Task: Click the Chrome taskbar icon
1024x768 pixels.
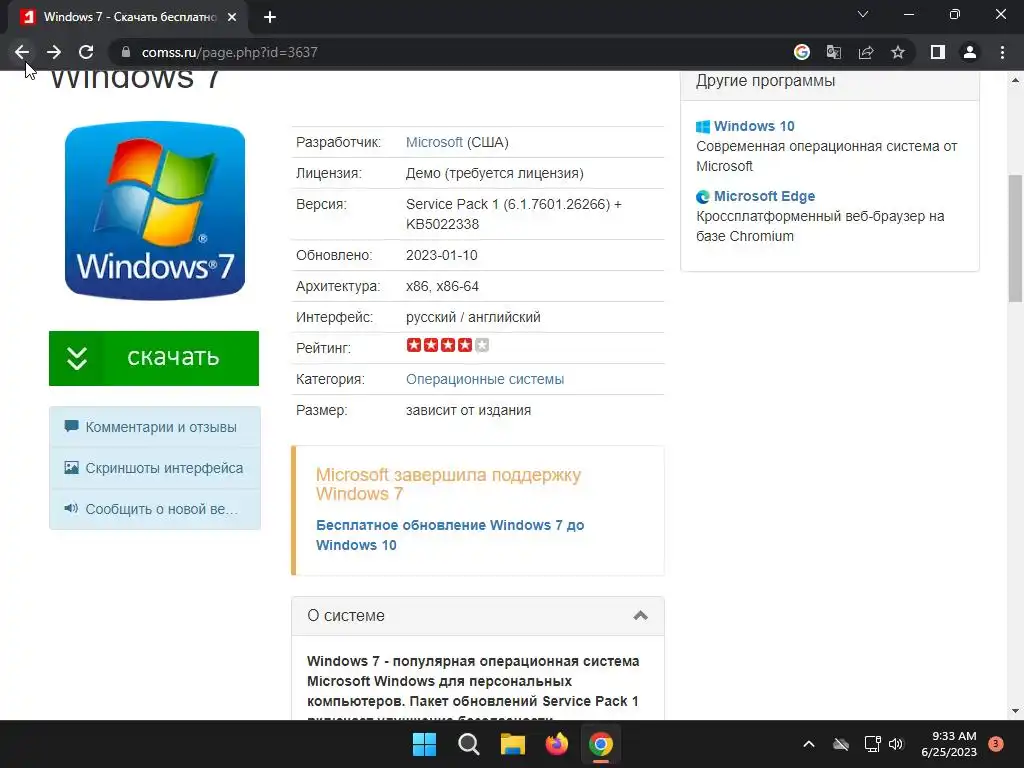Action: pyautogui.click(x=601, y=744)
